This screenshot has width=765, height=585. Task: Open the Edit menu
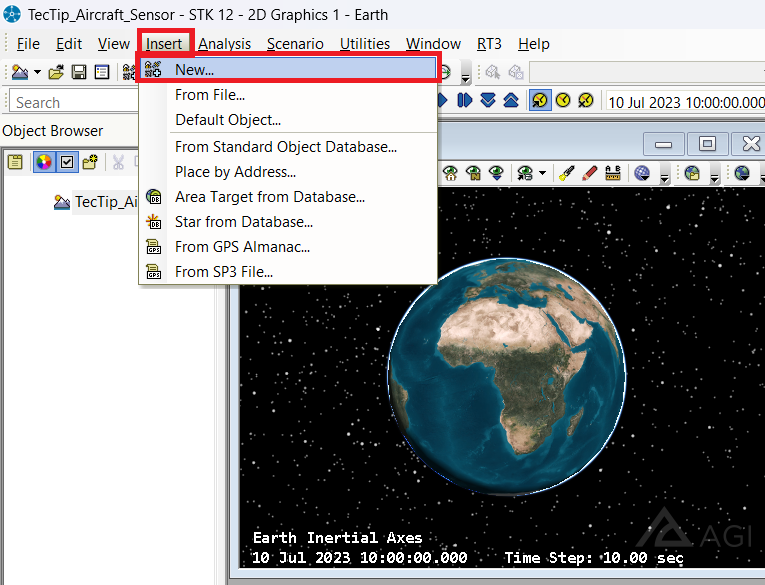click(69, 44)
